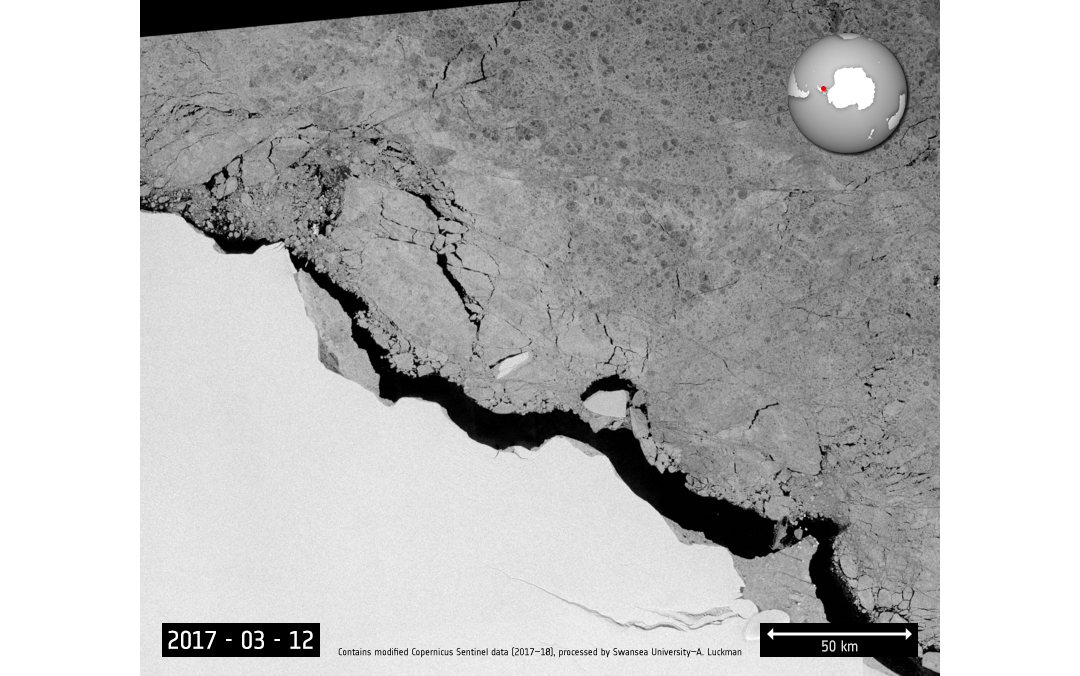Click the black no-data strip at the top
Image resolution: width=1080 pixels, height=676 pixels.
coord(300,15)
